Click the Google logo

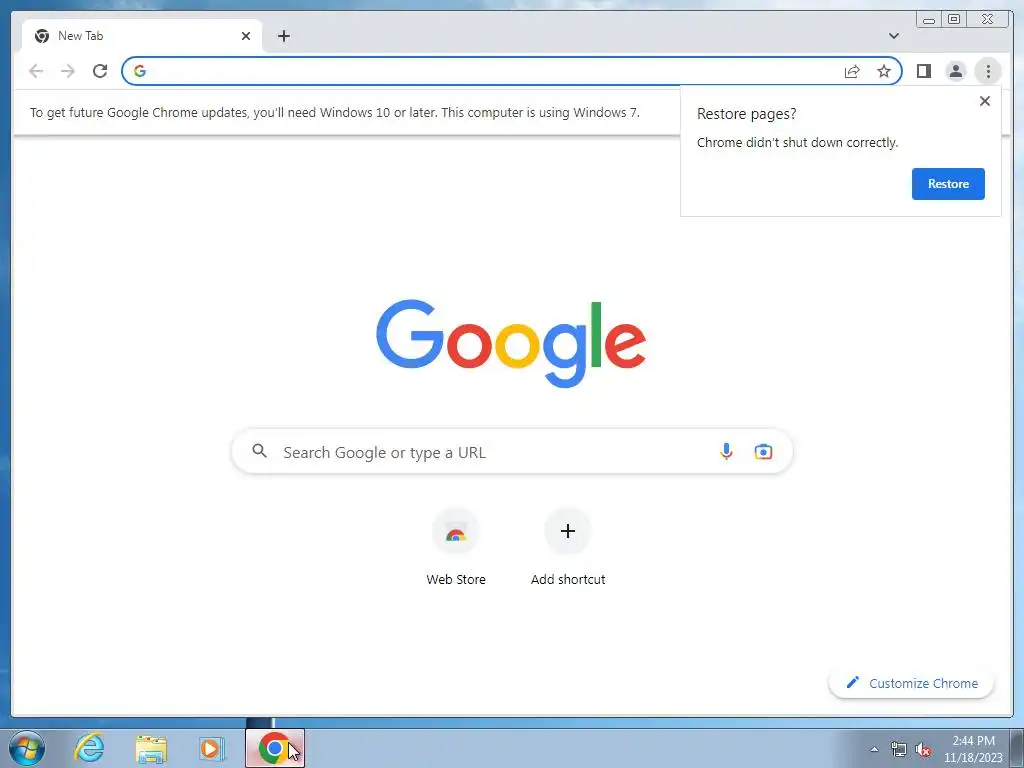(511, 343)
